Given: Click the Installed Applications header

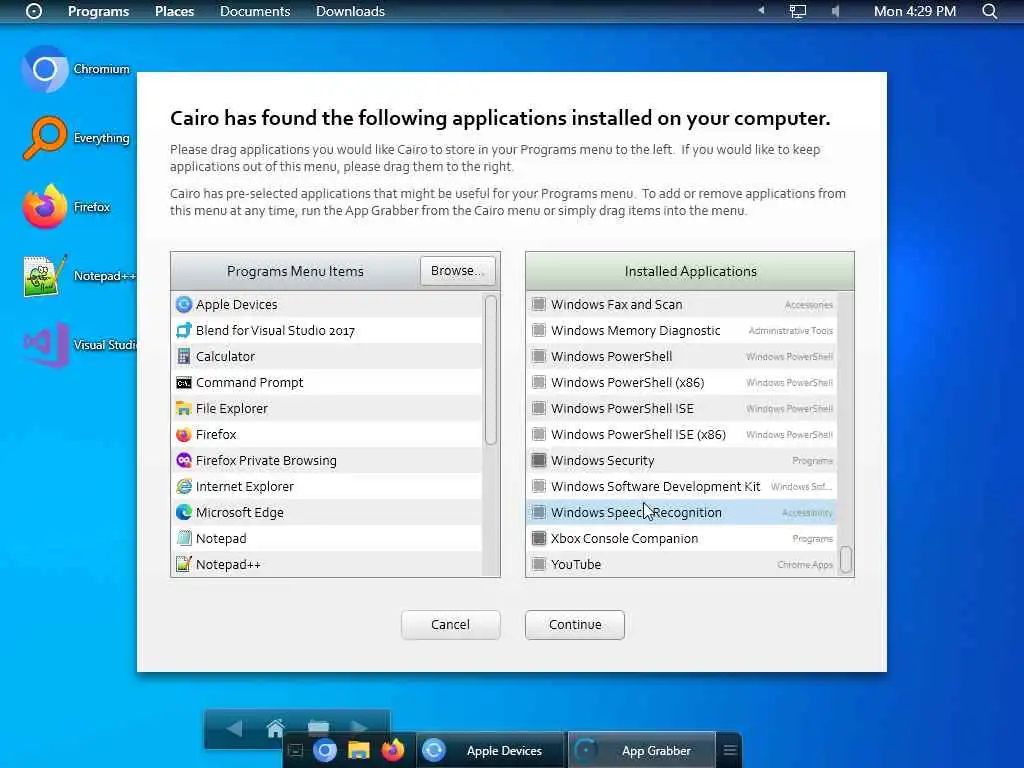Looking at the screenshot, I should (690, 271).
